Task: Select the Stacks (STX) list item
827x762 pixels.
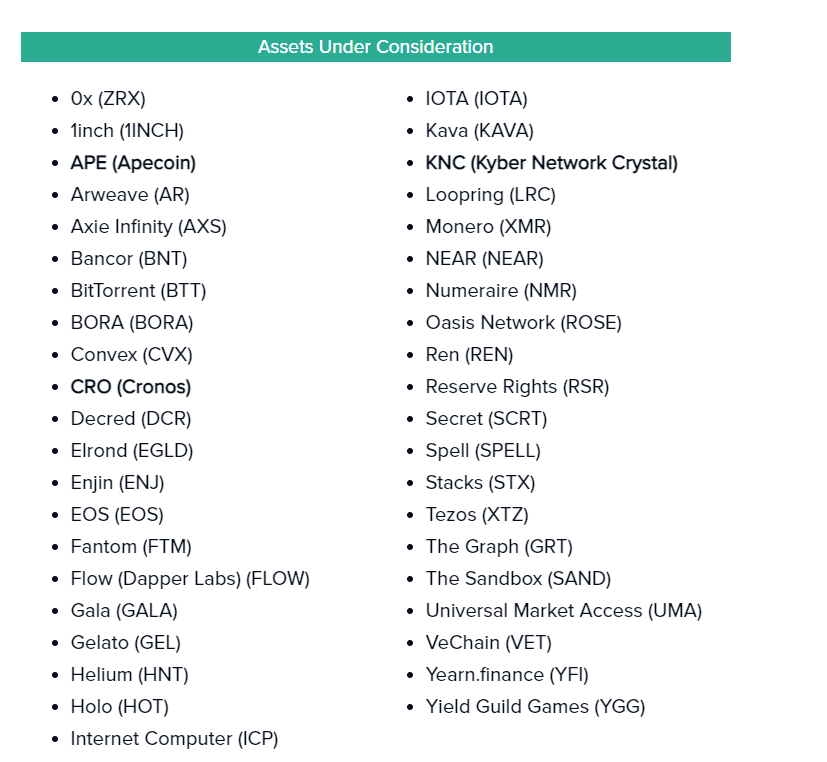Action: (480, 483)
